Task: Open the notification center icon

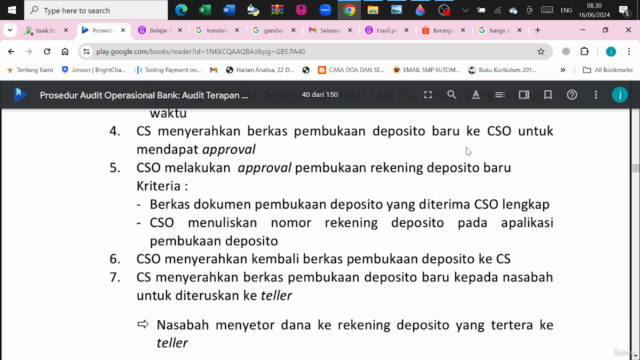Action: (x=624, y=10)
